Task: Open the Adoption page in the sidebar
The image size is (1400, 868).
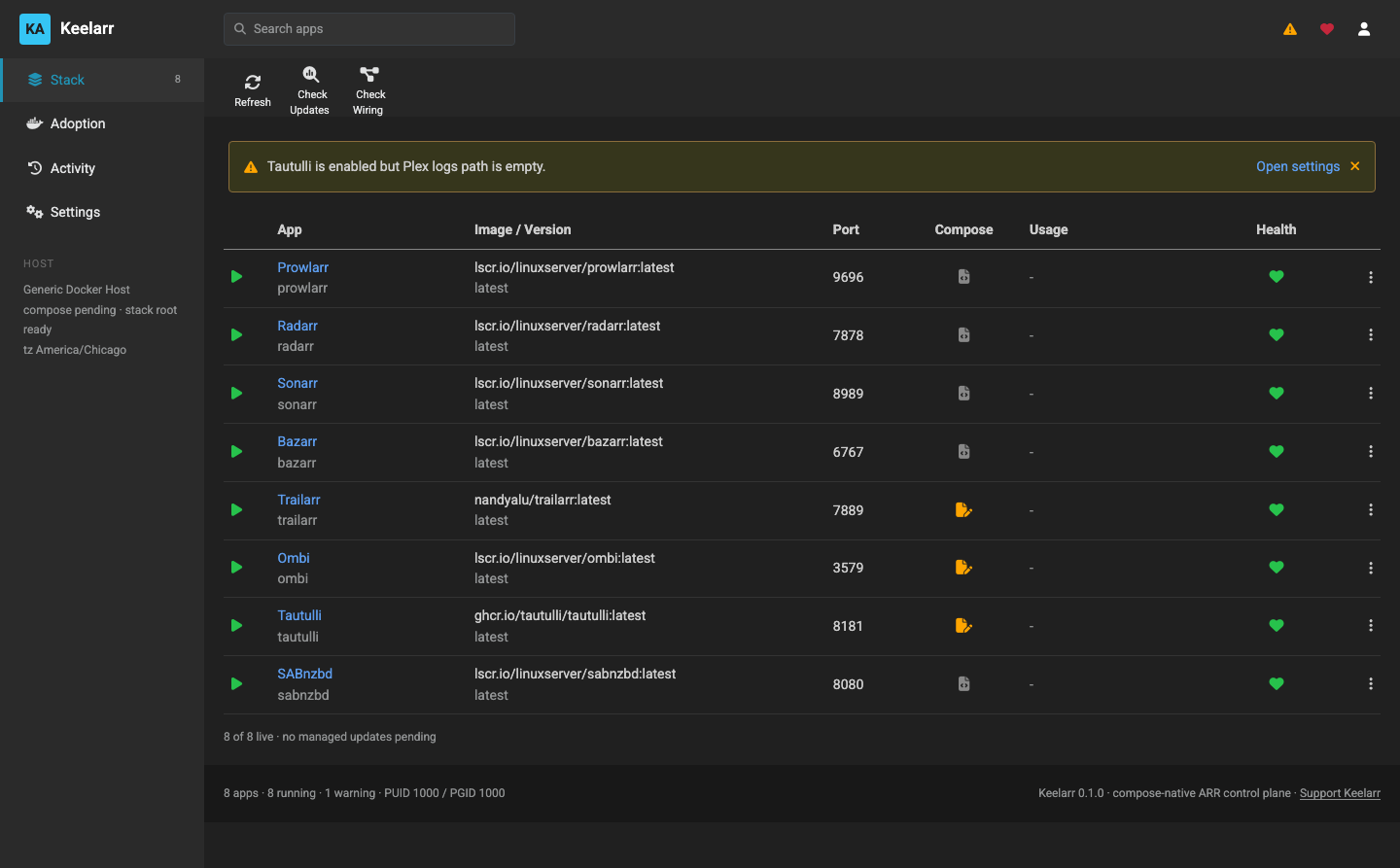Action: pyautogui.click(x=102, y=123)
